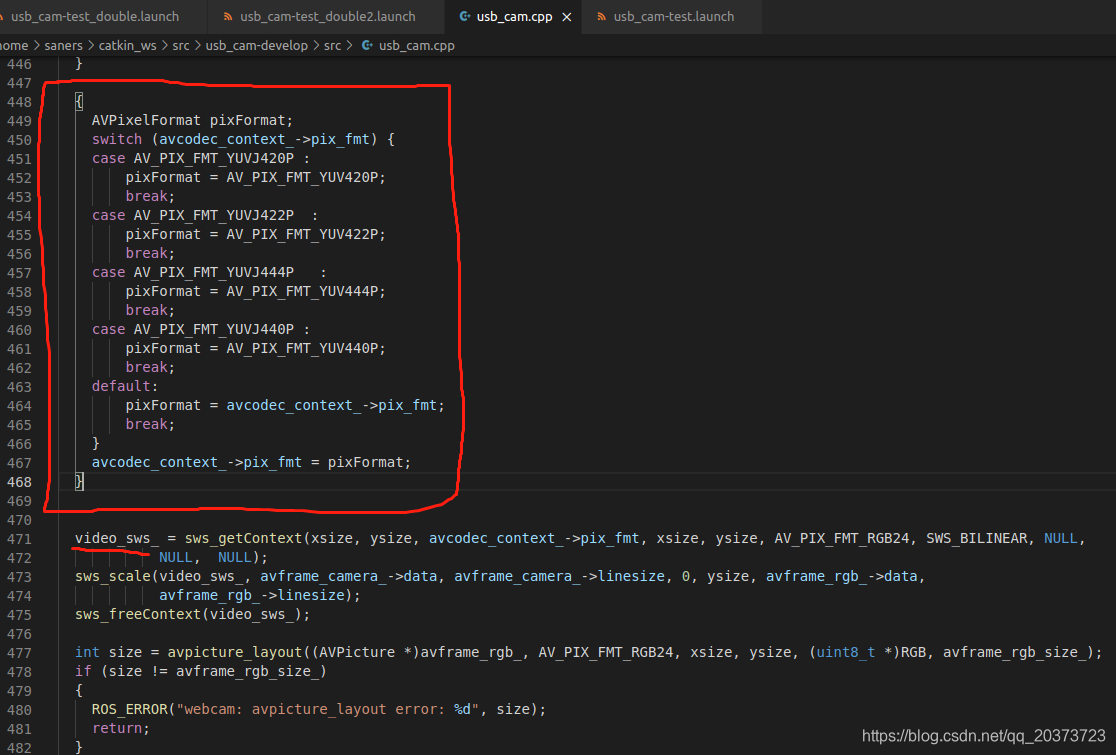Click line number 468 in the gutter

[19, 482]
